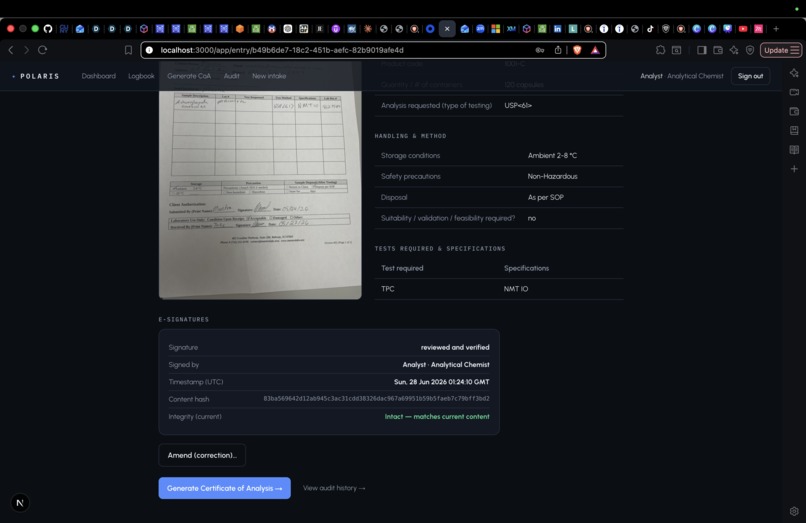Open the Wallet icon in right sidebar
The image size is (806, 523).
tap(794, 111)
